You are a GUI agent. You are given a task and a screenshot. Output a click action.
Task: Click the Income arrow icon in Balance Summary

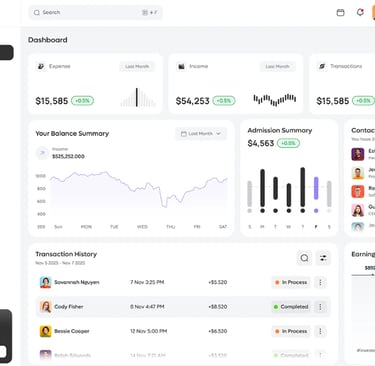coord(42,153)
